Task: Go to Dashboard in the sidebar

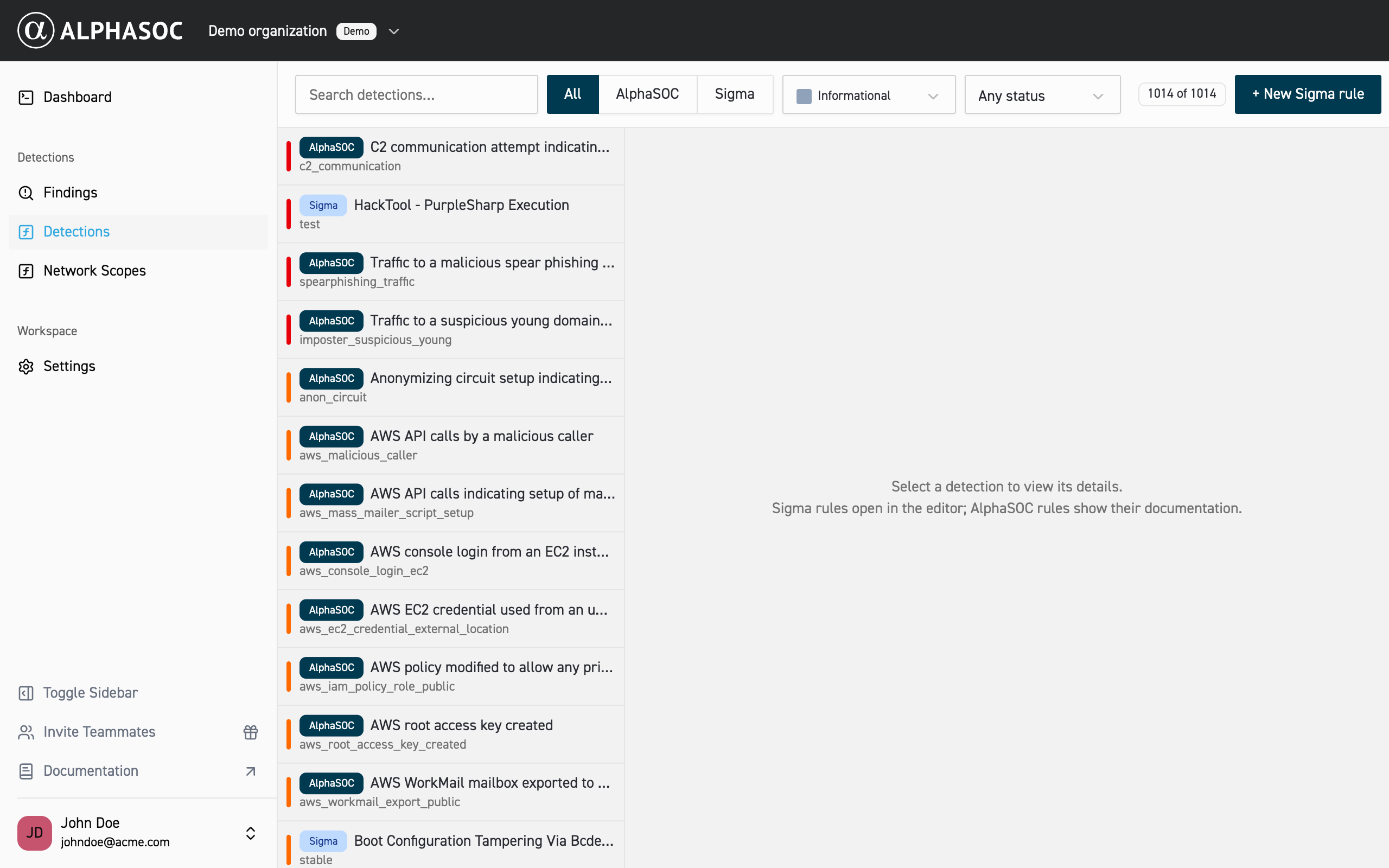Action: point(138,97)
